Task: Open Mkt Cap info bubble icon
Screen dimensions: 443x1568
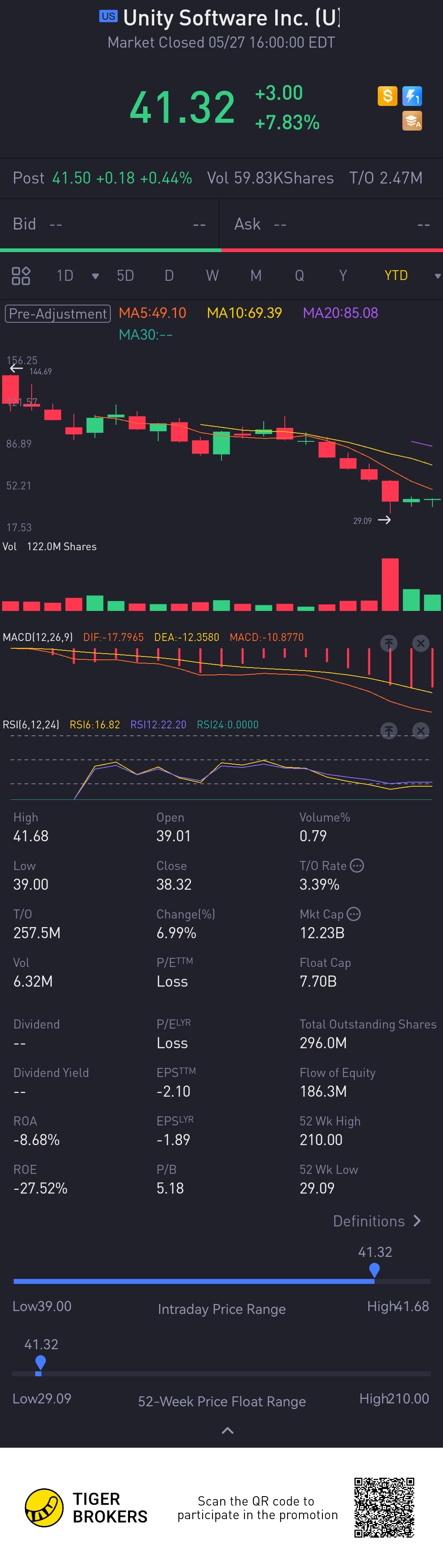Action: coord(354,914)
